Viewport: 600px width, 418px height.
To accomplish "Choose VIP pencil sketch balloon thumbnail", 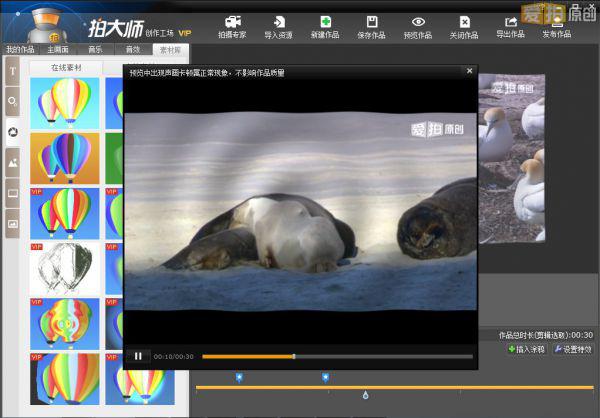I will (x=65, y=268).
